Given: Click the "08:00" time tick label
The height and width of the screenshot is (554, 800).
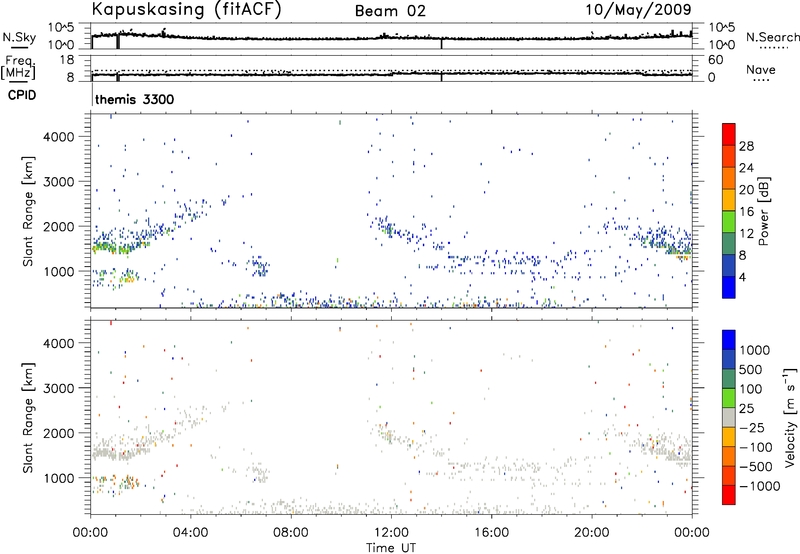Looking at the screenshot, I should pos(290,533).
